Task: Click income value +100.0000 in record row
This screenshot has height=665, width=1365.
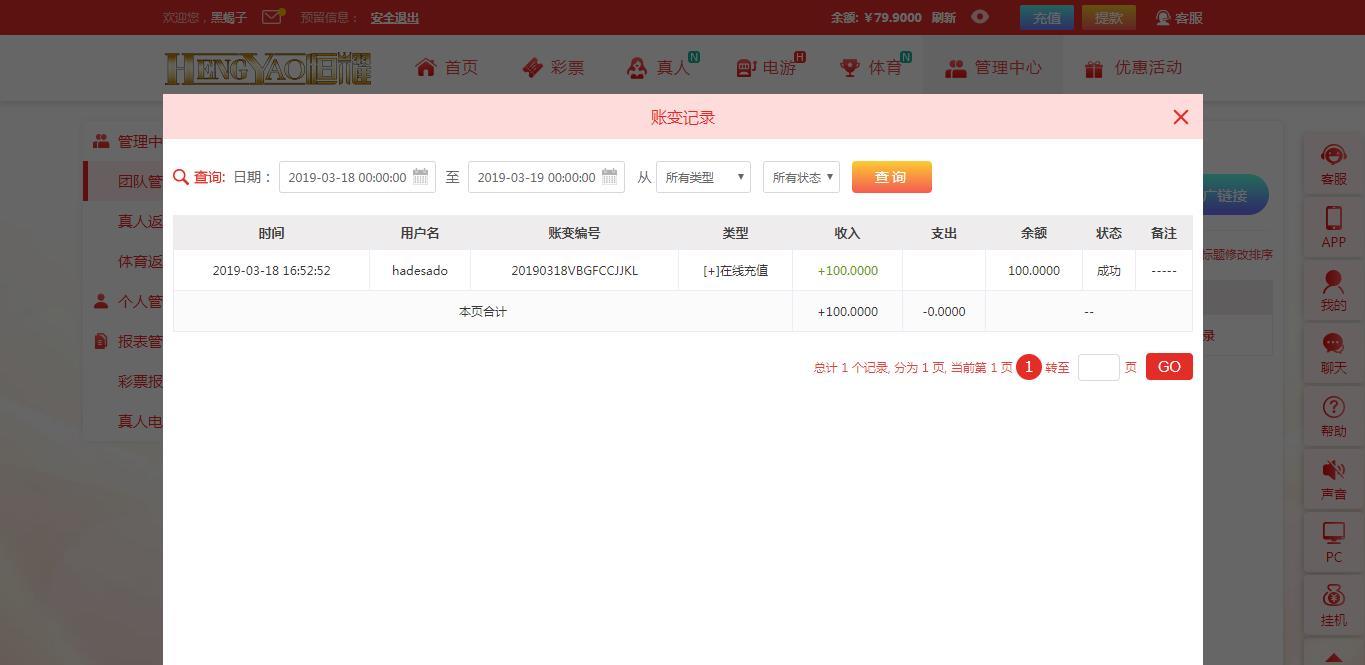Action: pos(847,271)
